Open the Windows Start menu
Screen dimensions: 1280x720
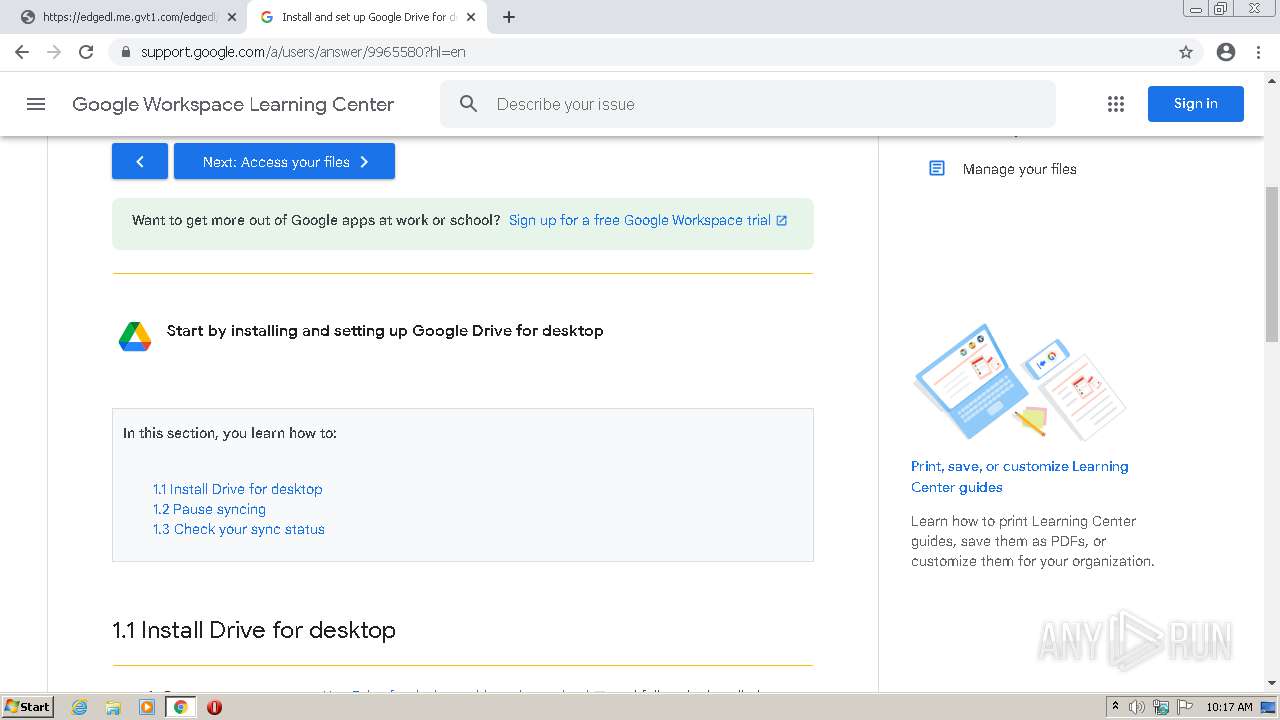[x=28, y=707]
